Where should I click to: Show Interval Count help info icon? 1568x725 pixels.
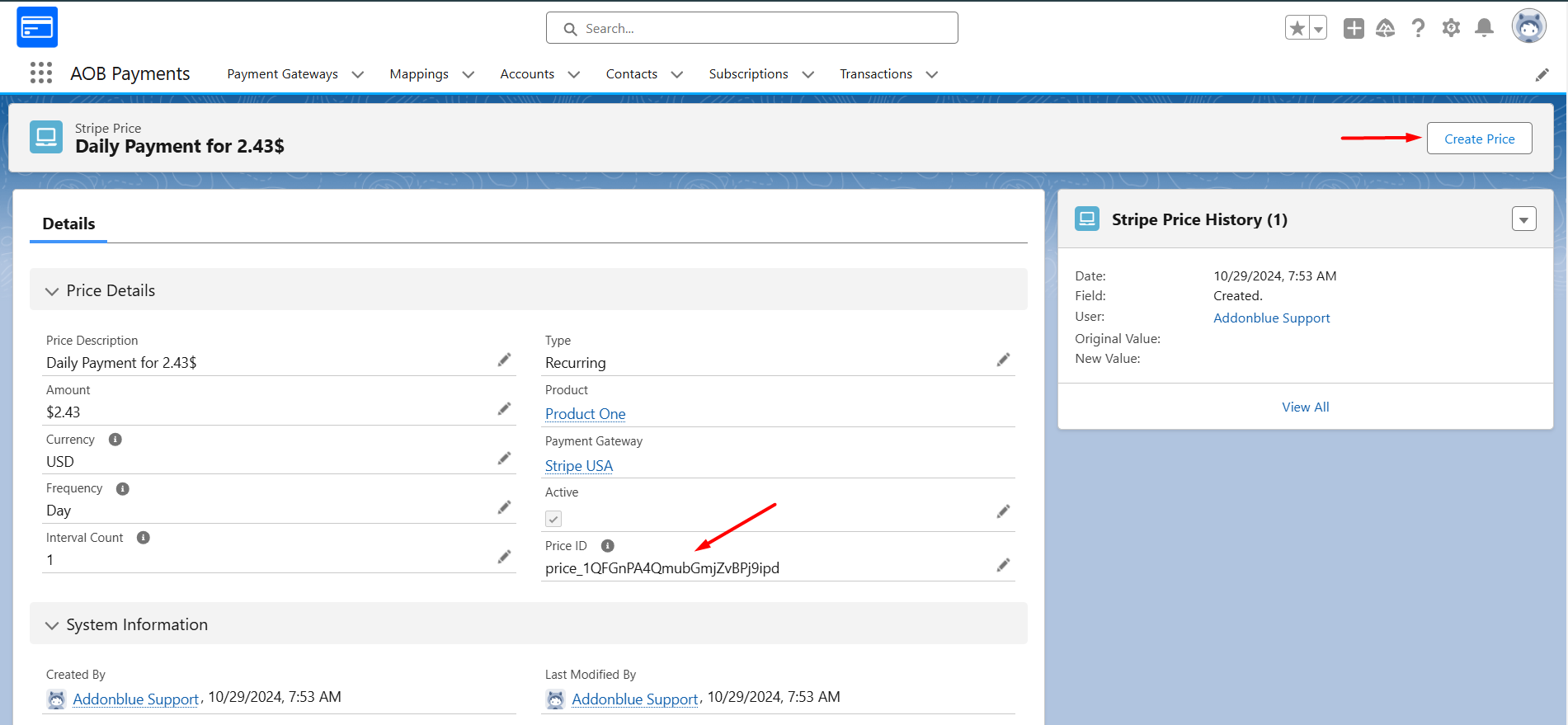(144, 538)
